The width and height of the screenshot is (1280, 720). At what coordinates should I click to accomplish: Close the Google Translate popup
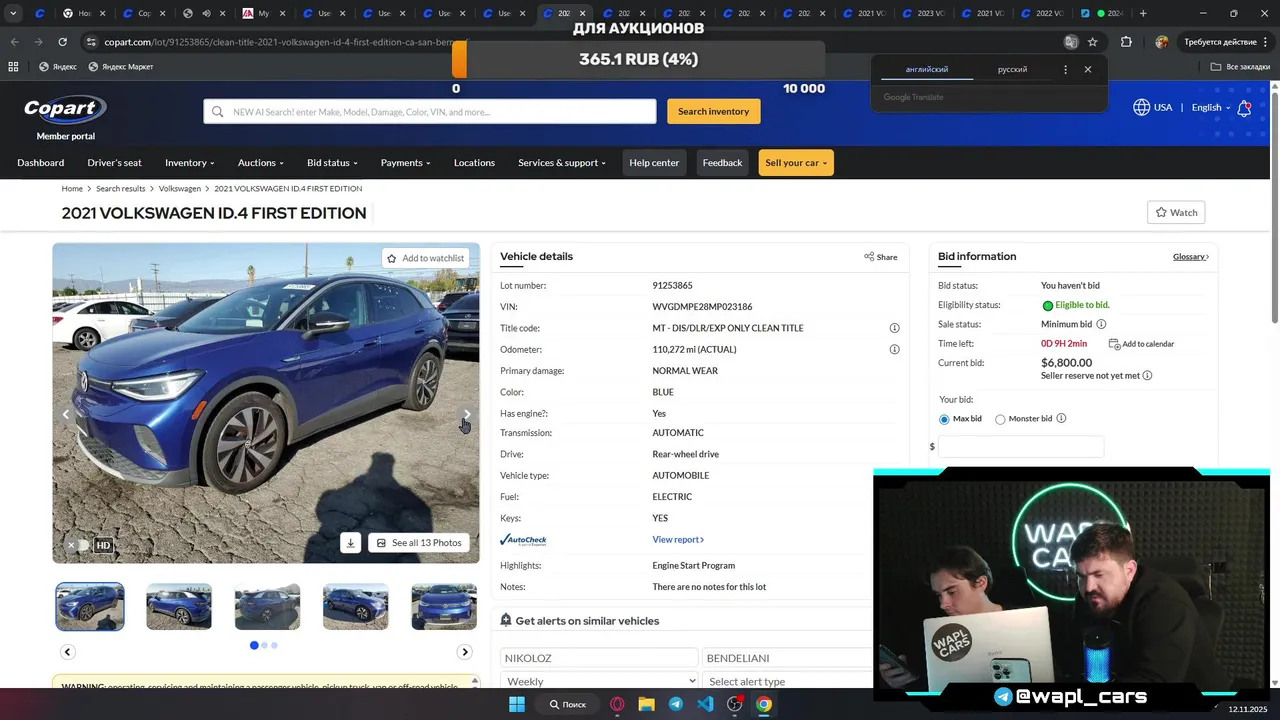(x=1088, y=70)
